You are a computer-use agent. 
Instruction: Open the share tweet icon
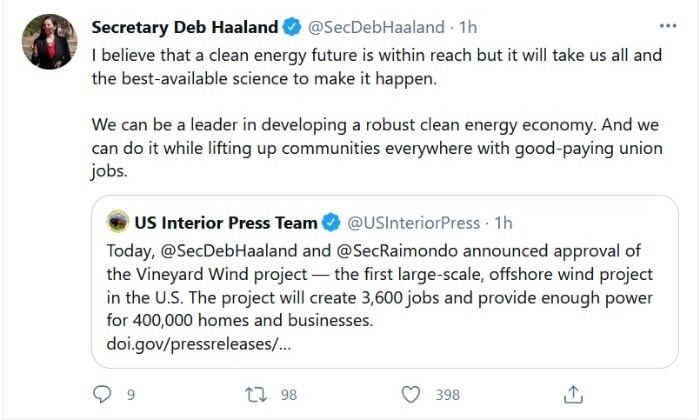[573, 395]
